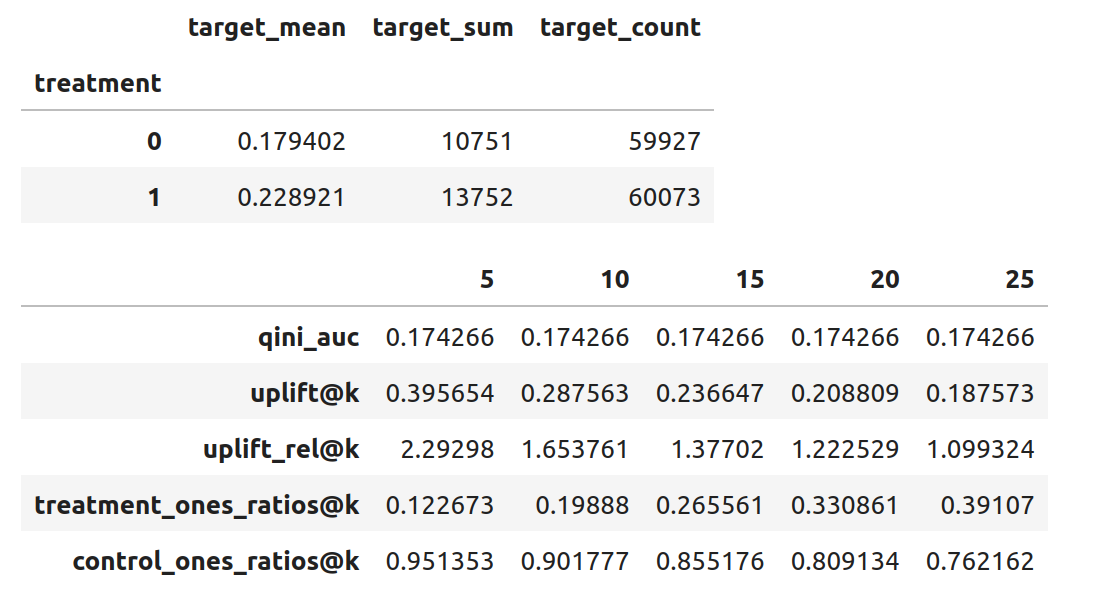
Task: Click the column header 5
Action: (x=487, y=279)
